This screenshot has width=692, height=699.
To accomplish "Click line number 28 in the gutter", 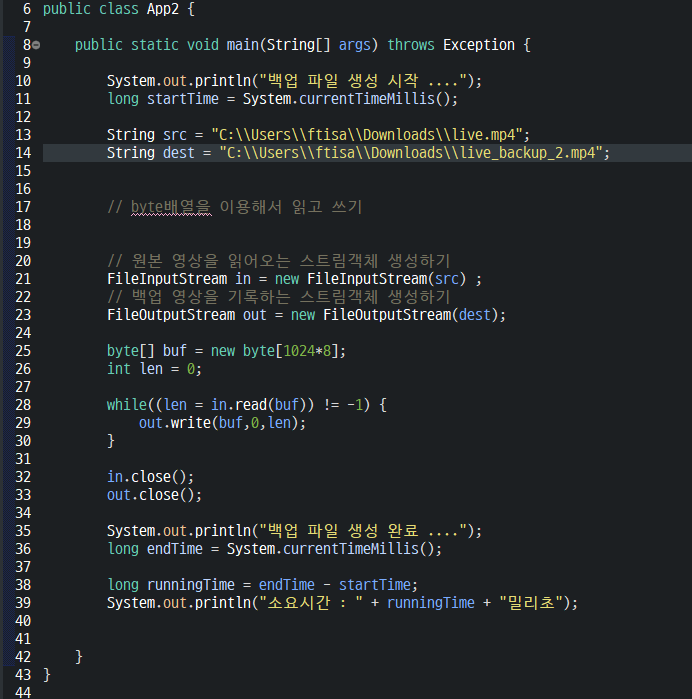I will click(x=23, y=405).
